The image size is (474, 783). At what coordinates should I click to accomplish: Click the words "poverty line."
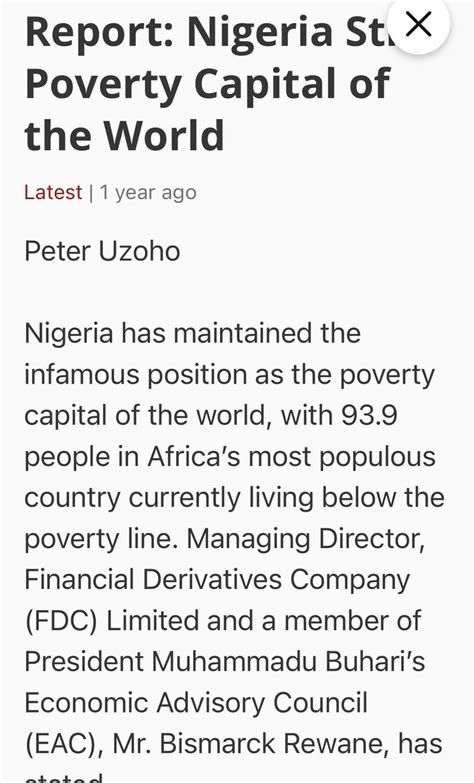(101, 539)
